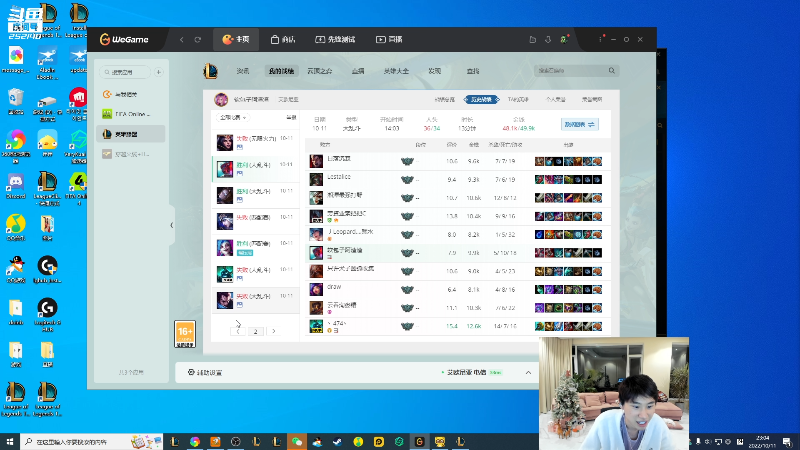This screenshot has height=450, width=800.
Task: Open the FIFA Online entry in the sidebar
Action: point(131,114)
